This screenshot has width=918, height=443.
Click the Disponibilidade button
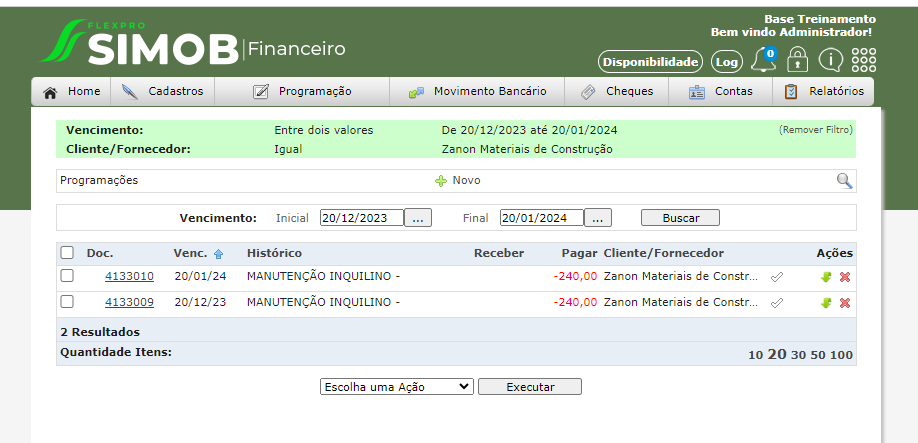point(650,61)
